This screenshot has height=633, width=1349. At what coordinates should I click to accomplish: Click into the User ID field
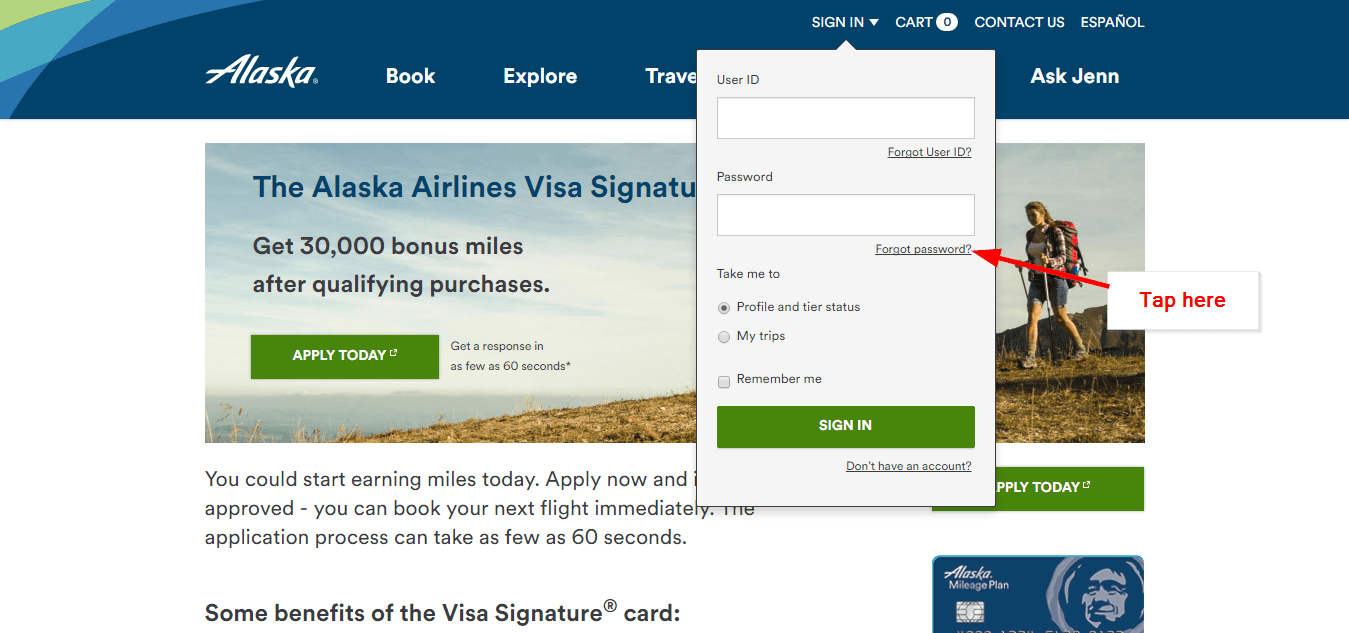click(x=845, y=117)
